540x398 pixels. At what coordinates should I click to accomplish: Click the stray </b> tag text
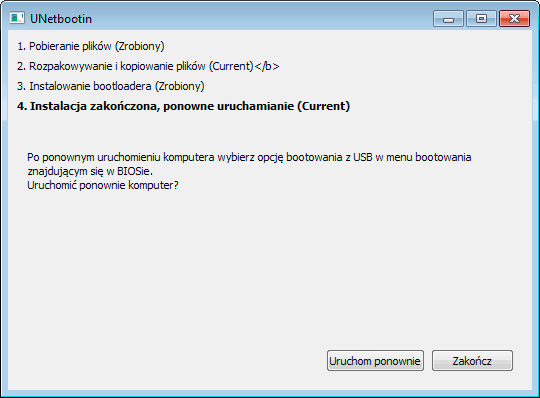(267, 66)
